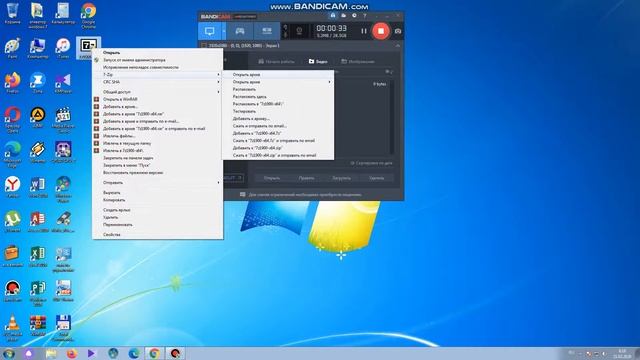The height and width of the screenshot is (360, 640).
Task: Choose Запуск от имени администратора
Action: tap(158, 60)
